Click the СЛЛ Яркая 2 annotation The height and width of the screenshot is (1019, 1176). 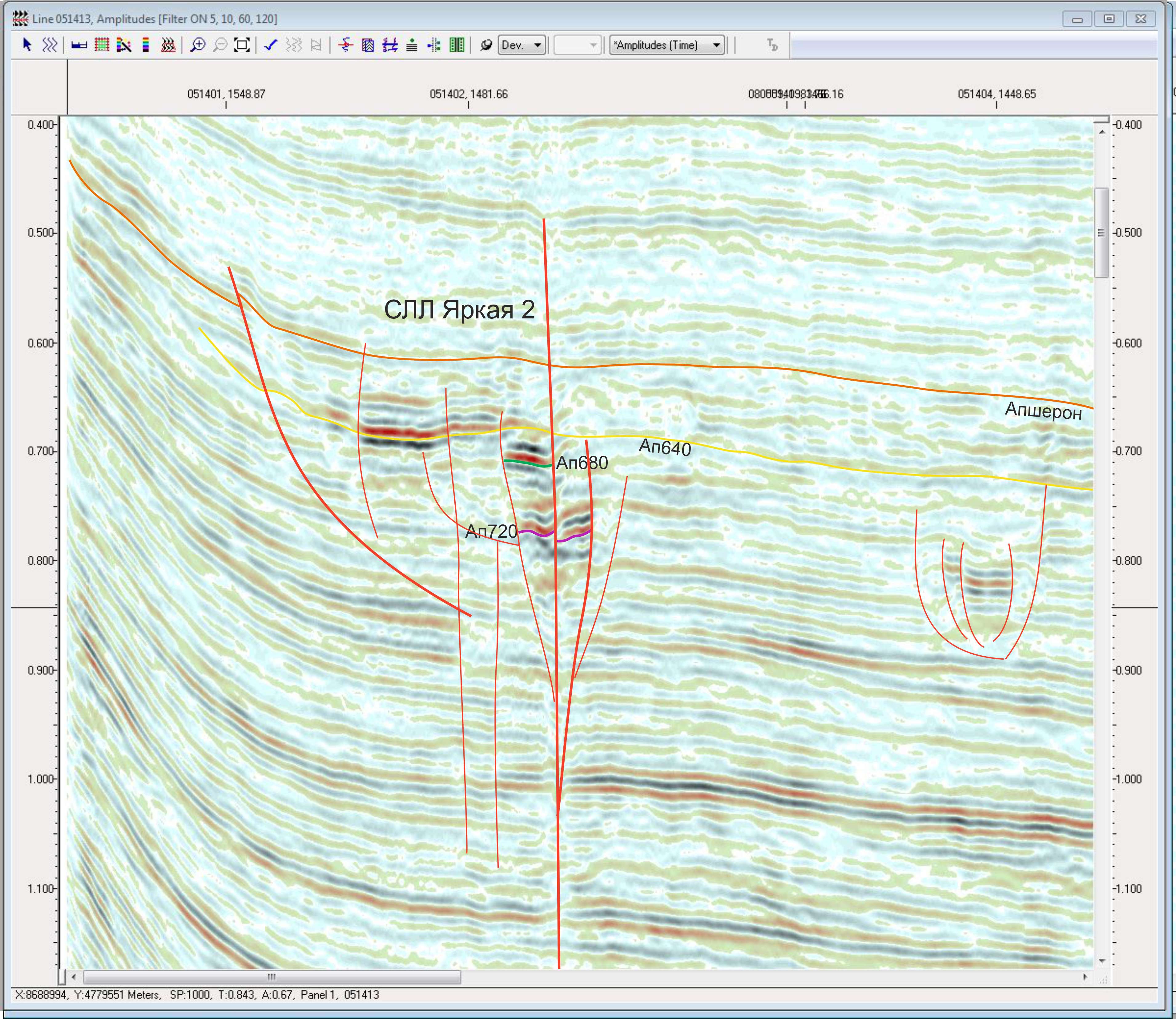coord(459,310)
